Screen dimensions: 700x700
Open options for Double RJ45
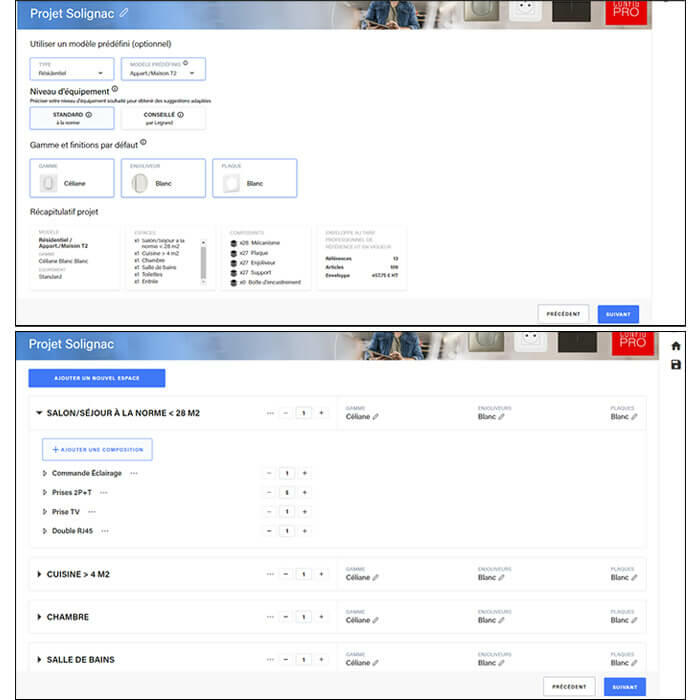105,531
